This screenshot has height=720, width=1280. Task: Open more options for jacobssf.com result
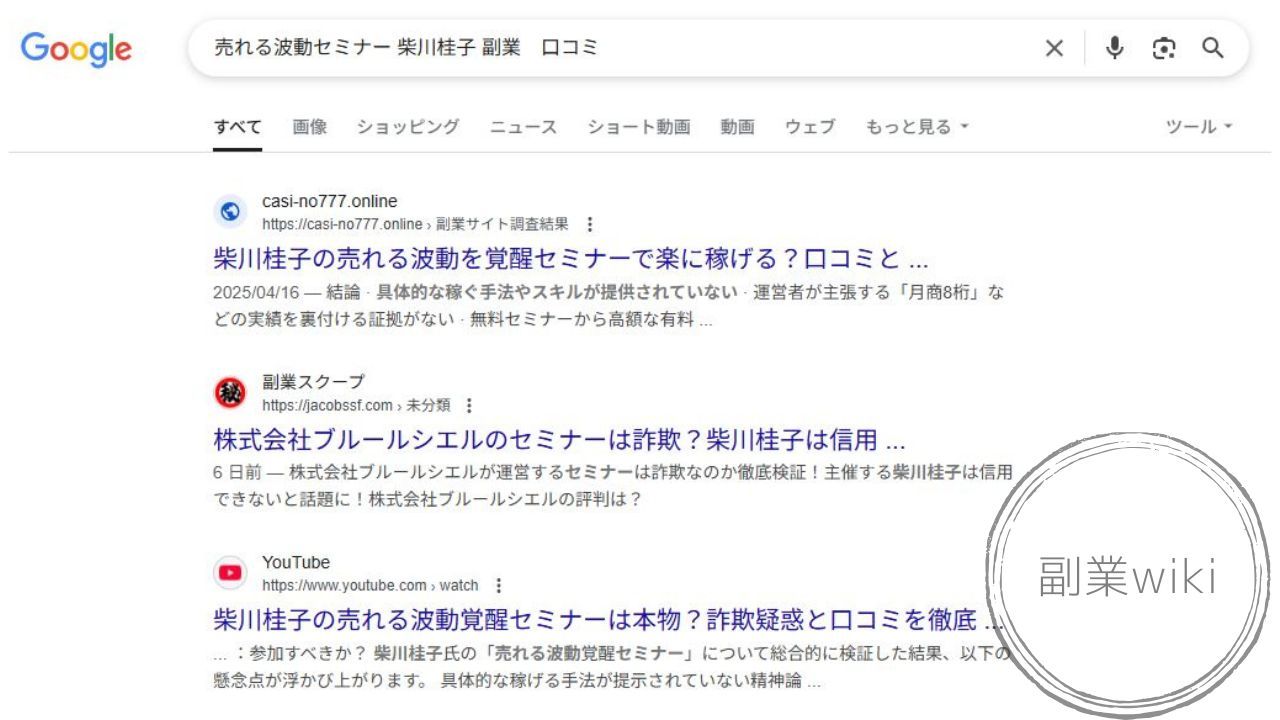469,405
